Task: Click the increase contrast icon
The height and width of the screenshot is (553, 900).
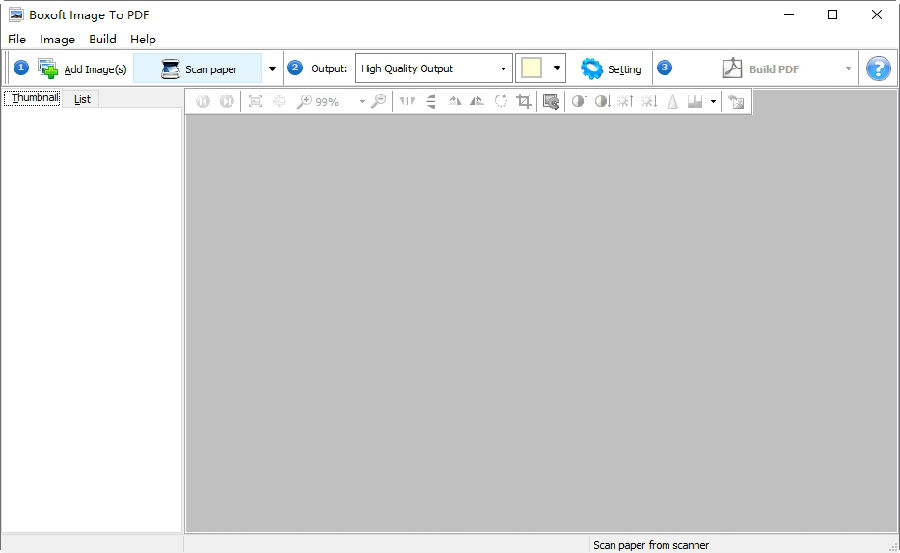Action: pyautogui.click(x=579, y=101)
